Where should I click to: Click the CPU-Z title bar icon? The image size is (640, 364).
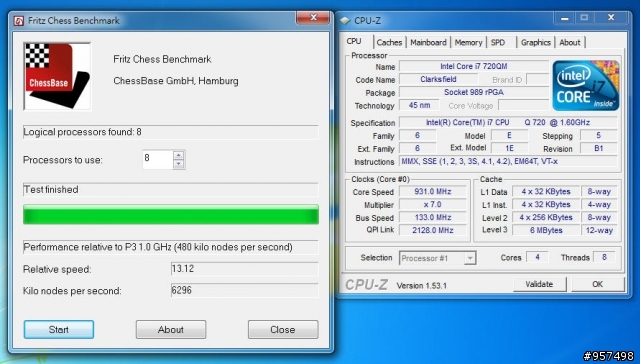tap(345, 20)
